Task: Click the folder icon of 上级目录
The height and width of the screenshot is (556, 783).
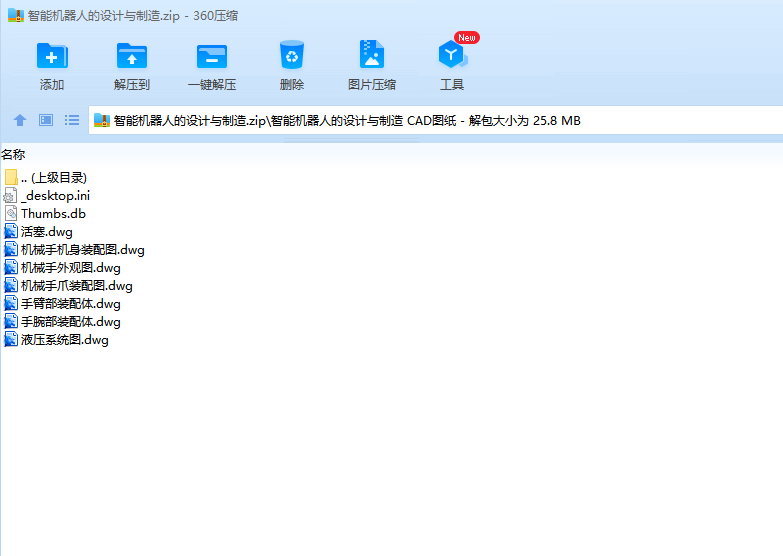Action: point(11,177)
